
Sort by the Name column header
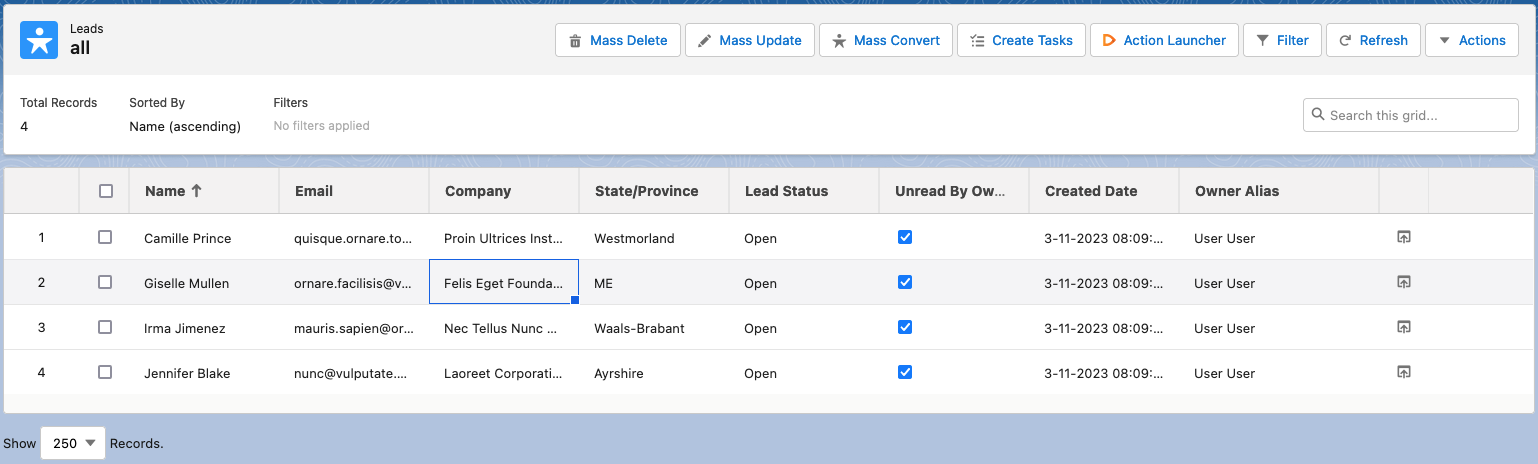click(x=204, y=191)
